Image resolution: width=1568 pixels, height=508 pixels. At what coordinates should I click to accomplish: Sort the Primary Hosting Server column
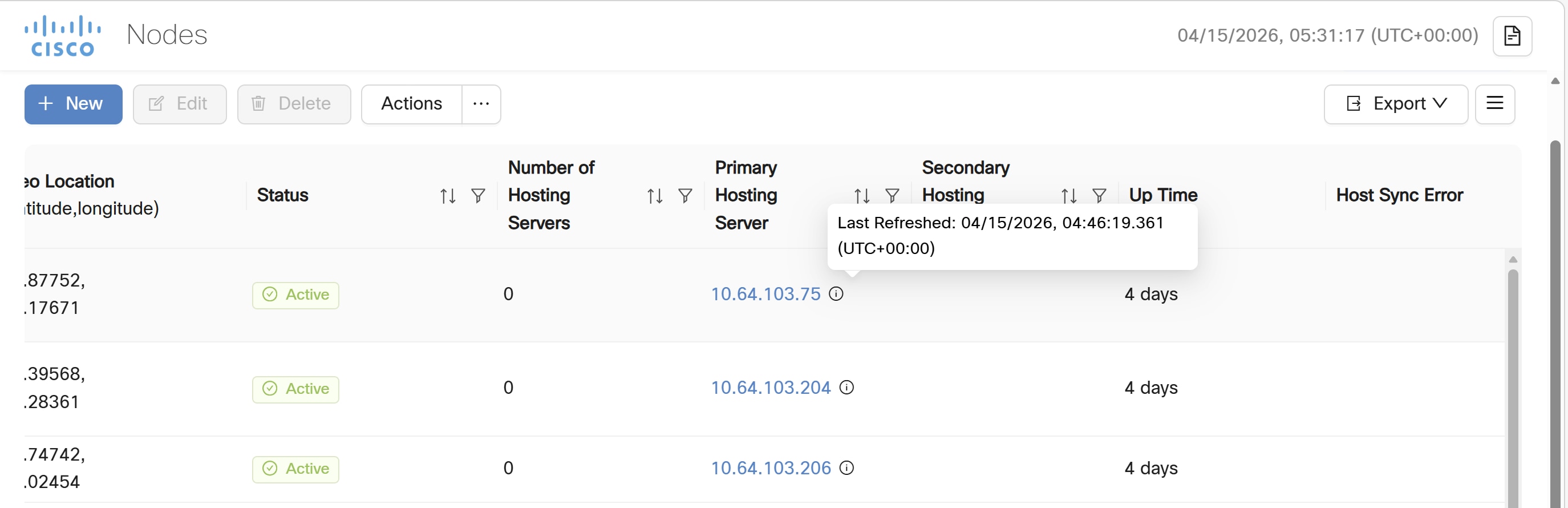click(861, 196)
